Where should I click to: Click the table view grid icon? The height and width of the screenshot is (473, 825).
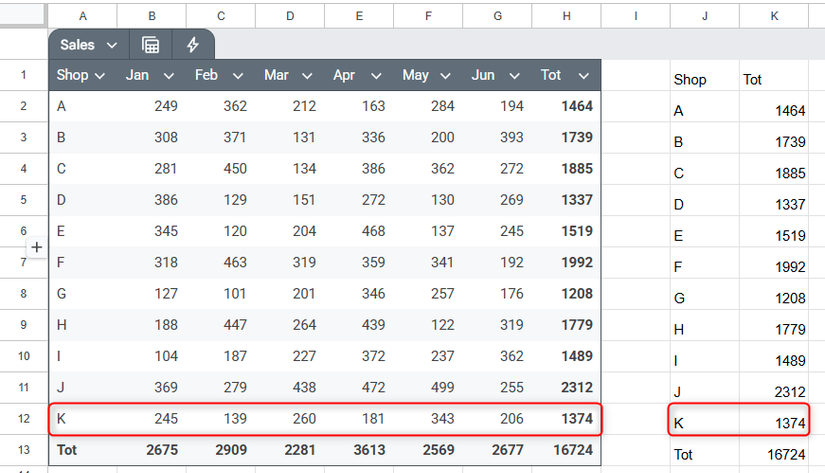point(151,45)
